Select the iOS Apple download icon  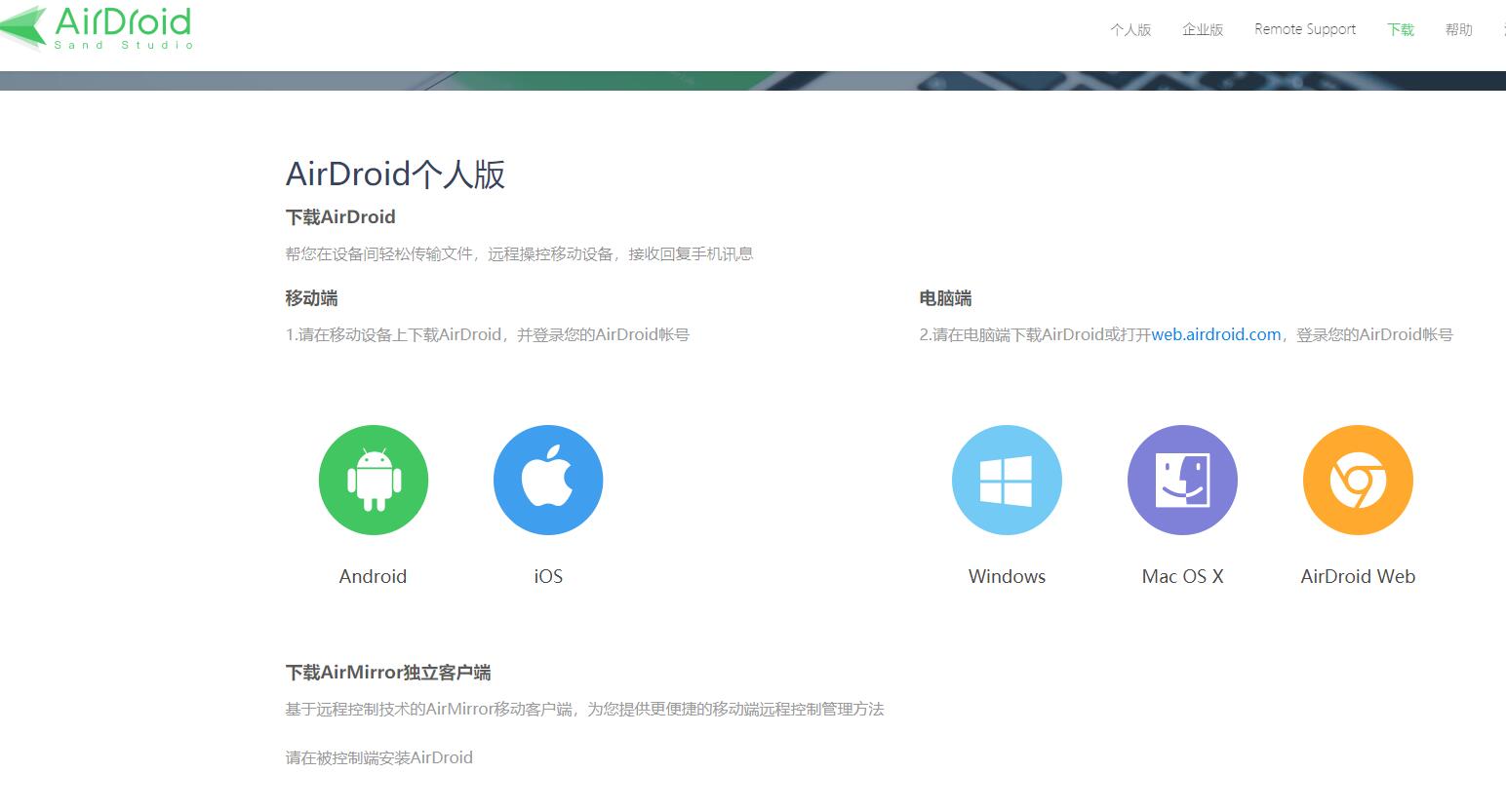[548, 480]
